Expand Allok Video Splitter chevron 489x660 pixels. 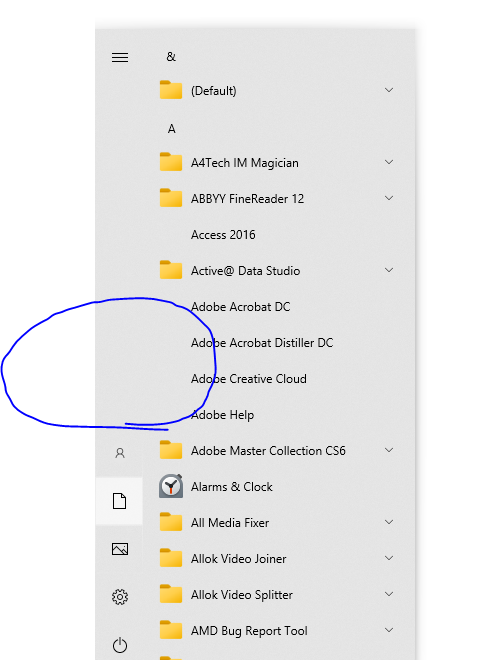(389, 594)
